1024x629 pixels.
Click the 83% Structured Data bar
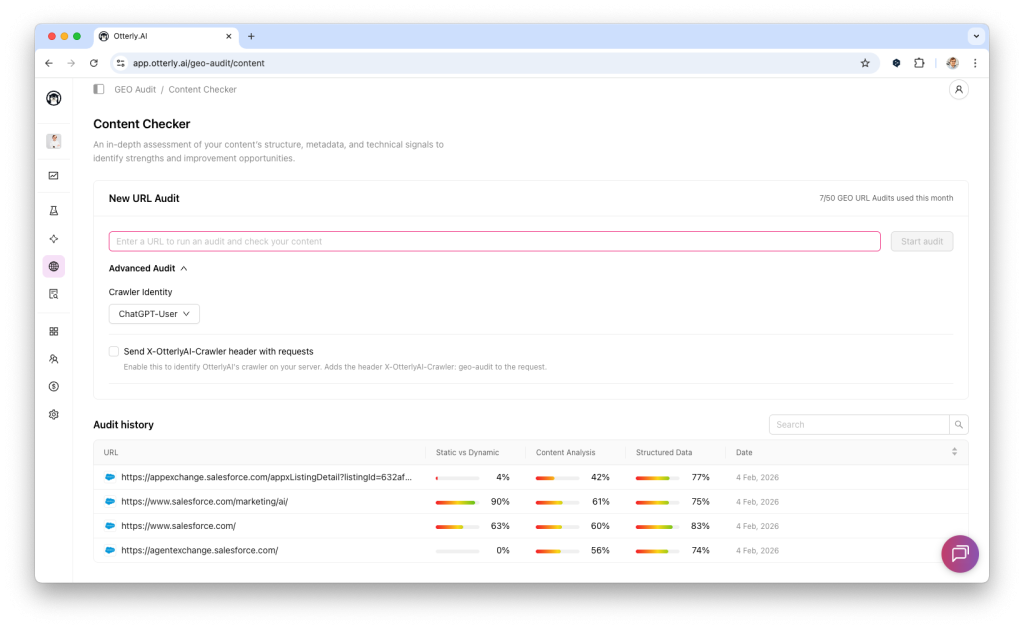(657, 526)
